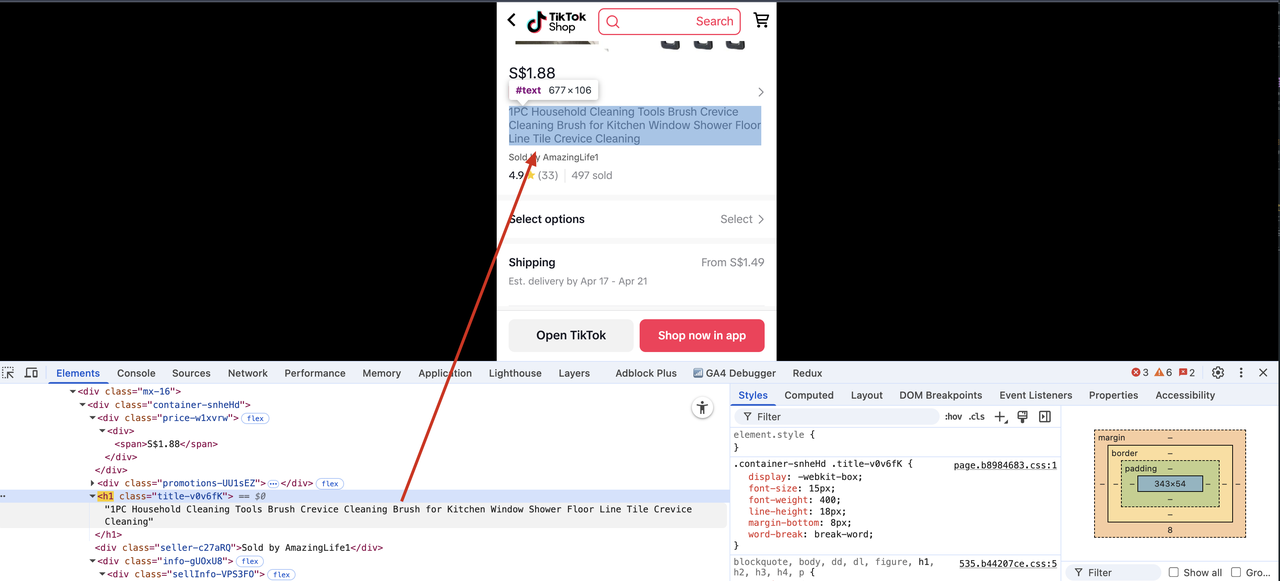Viewport: 1280px width, 581px height.
Task: Click the Shop now in app button
Action: pos(702,335)
